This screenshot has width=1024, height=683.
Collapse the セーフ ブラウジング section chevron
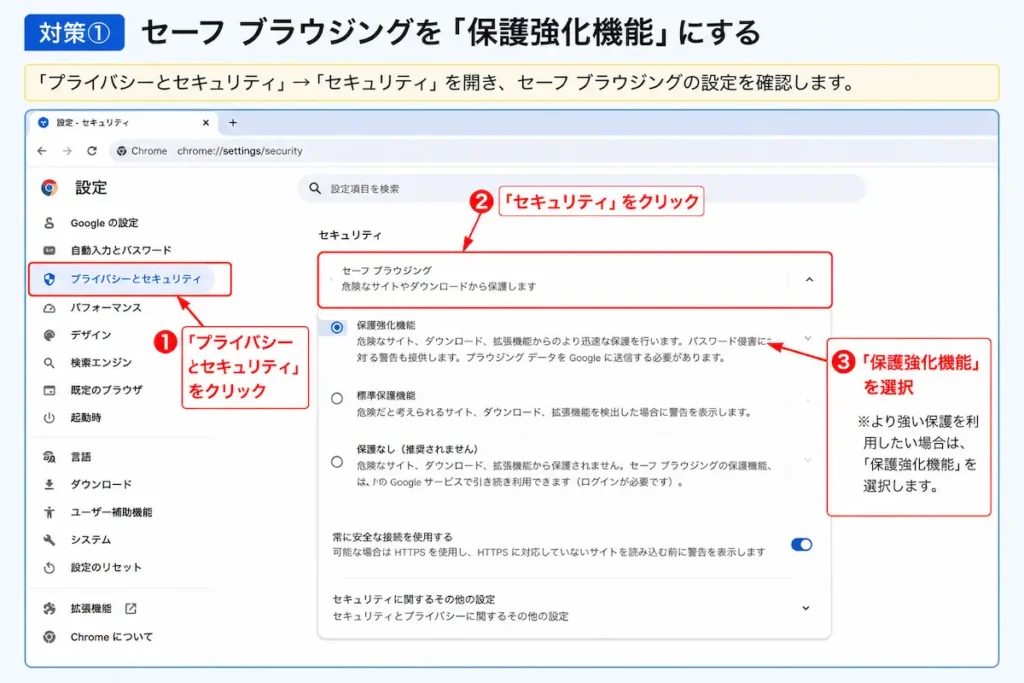(809, 279)
